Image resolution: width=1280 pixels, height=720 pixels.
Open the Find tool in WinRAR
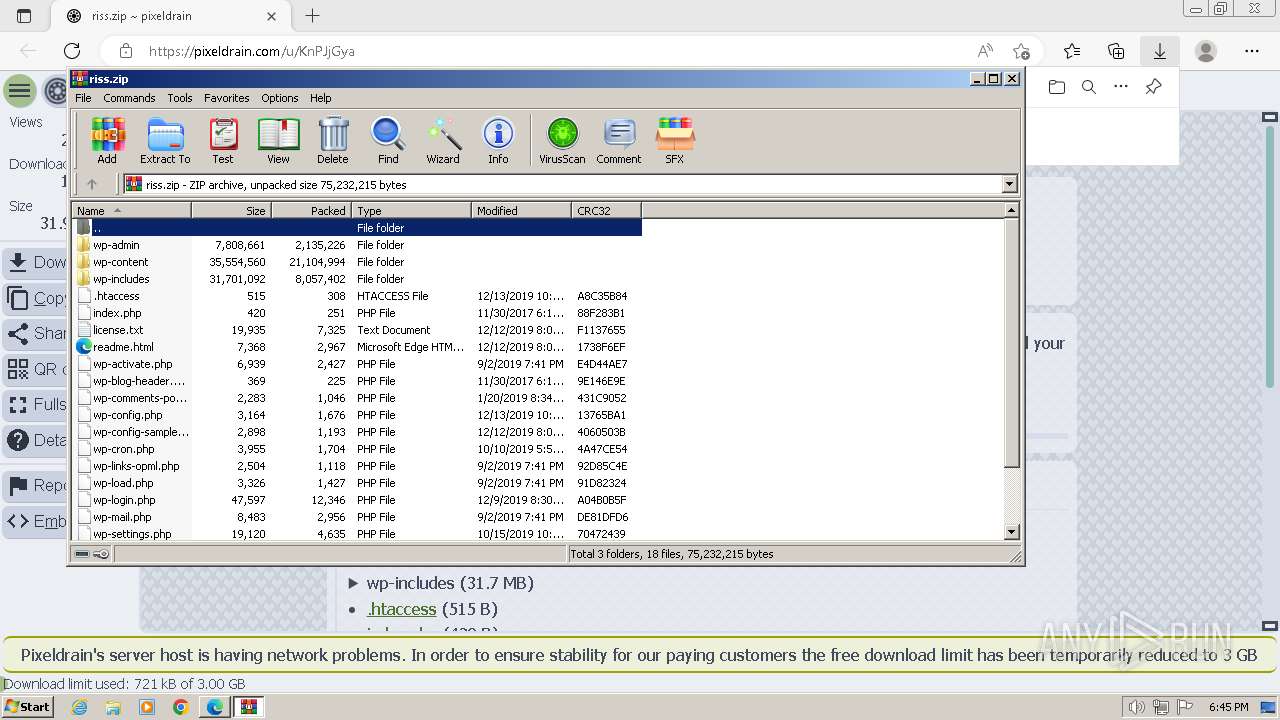[388, 140]
